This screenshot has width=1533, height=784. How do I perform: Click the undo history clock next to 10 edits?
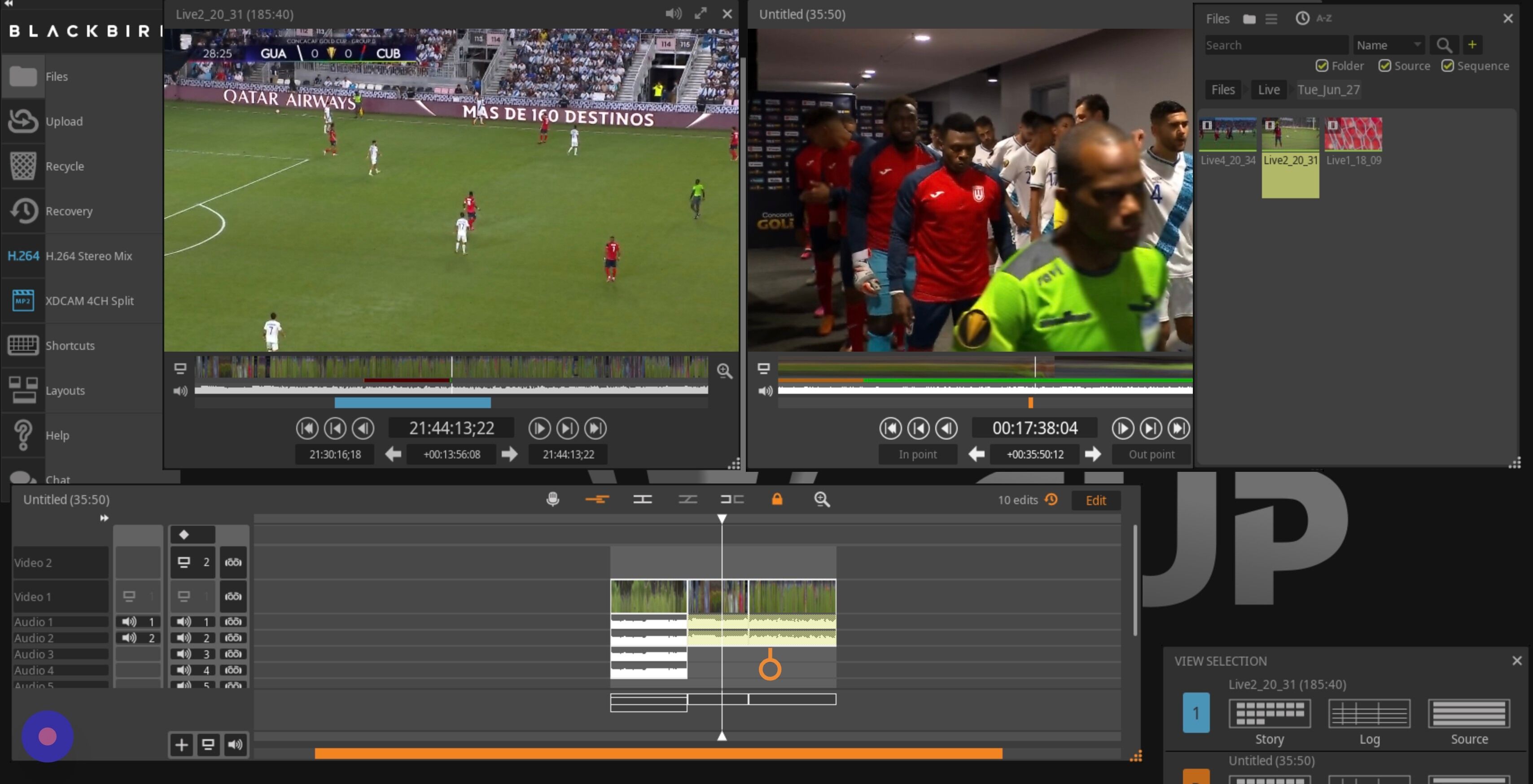[x=1051, y=500]
